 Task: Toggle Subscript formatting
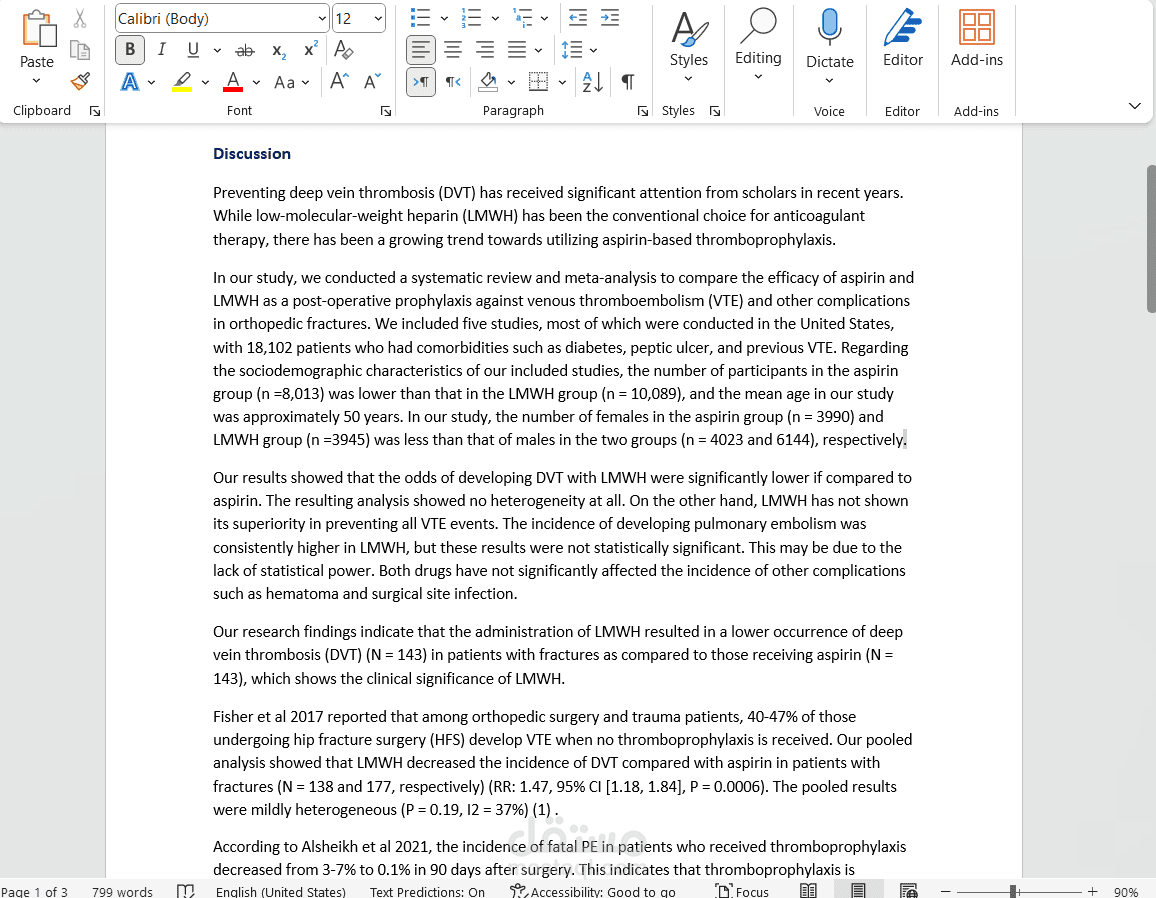point(279,50)
